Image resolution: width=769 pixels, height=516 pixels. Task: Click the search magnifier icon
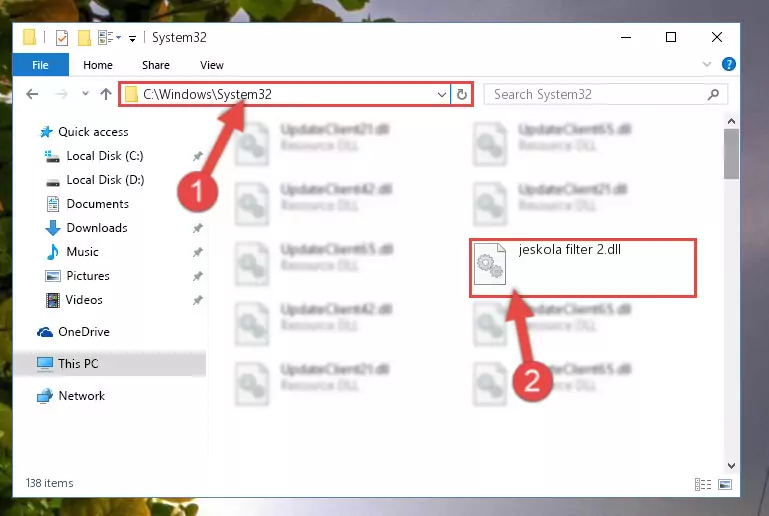click(714, 94)
